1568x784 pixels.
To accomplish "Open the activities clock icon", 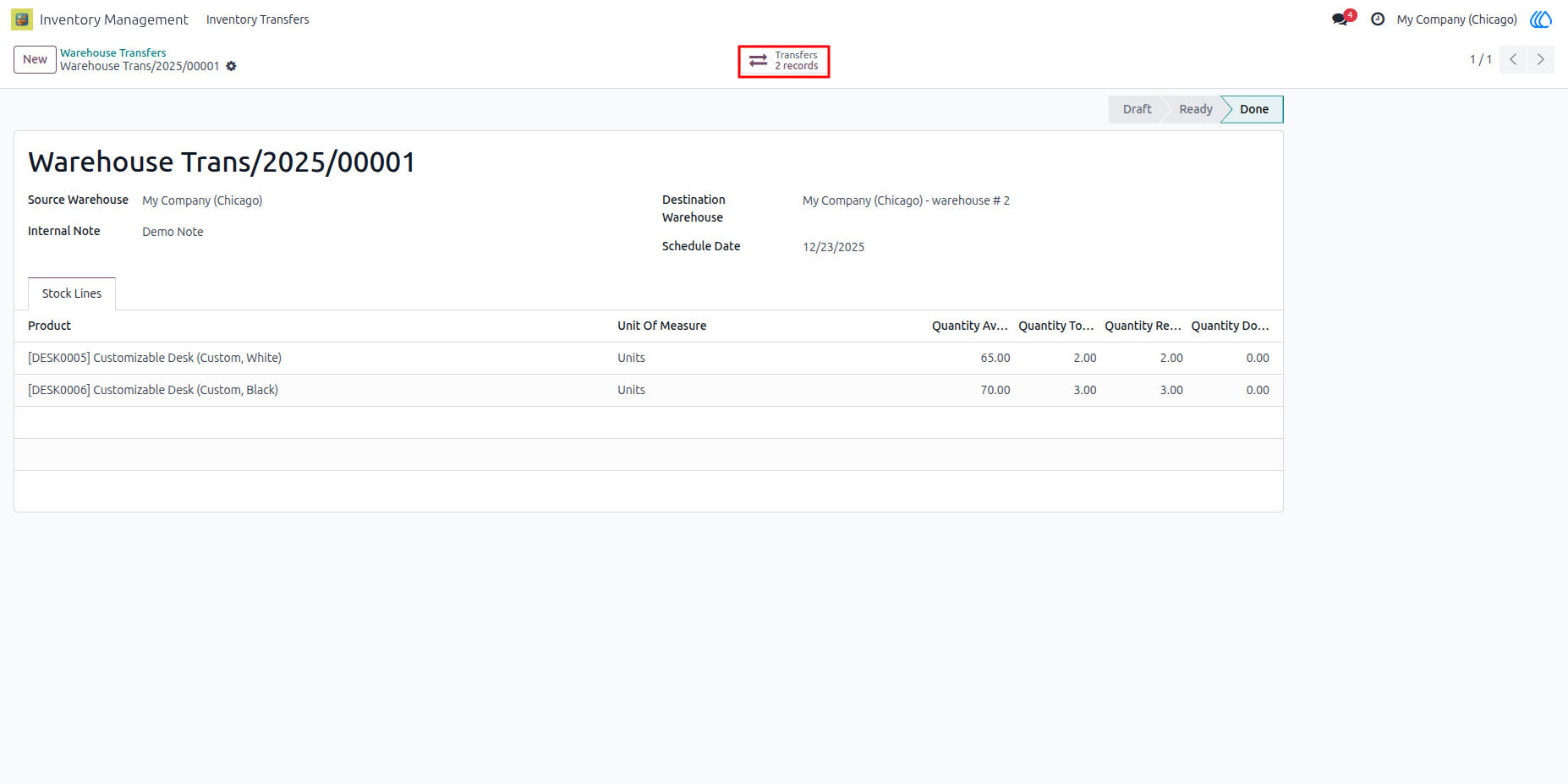I will [1378, 19].
